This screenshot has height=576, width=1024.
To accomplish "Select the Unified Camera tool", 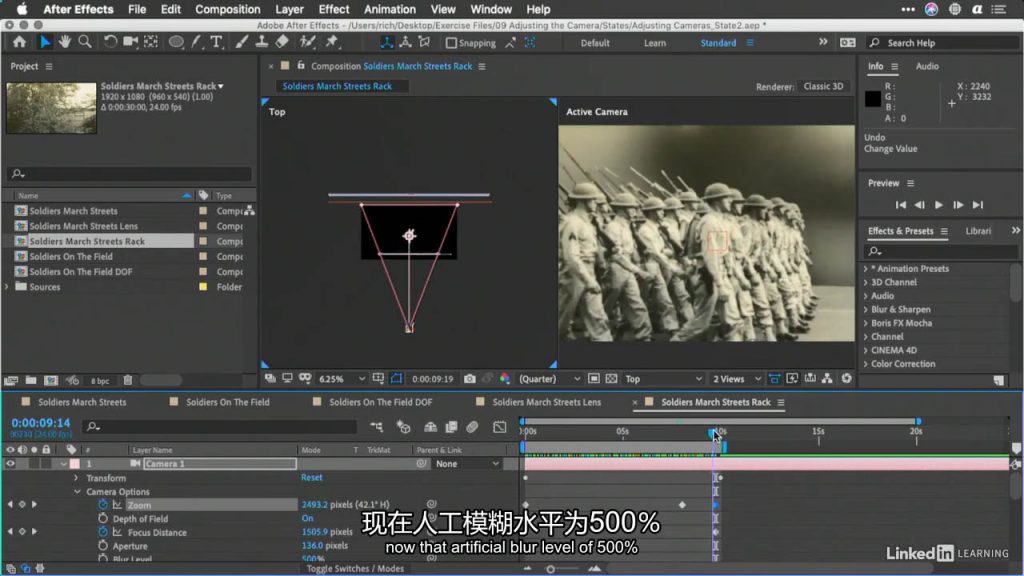I will coord(131,42).
